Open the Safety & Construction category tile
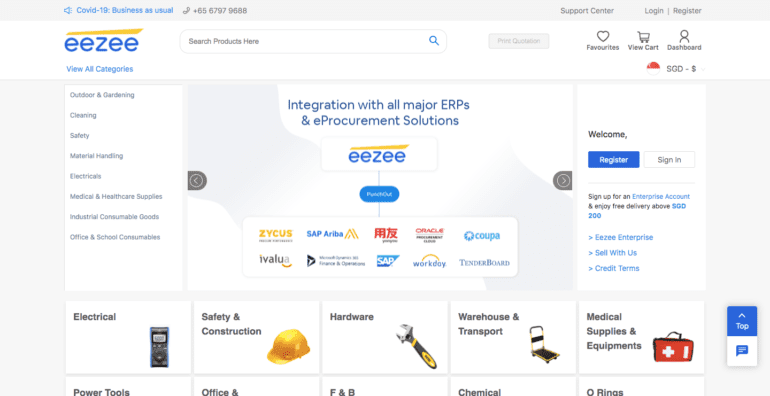Image resolution: width=770 pixels, height=396 pixels. 256,337
